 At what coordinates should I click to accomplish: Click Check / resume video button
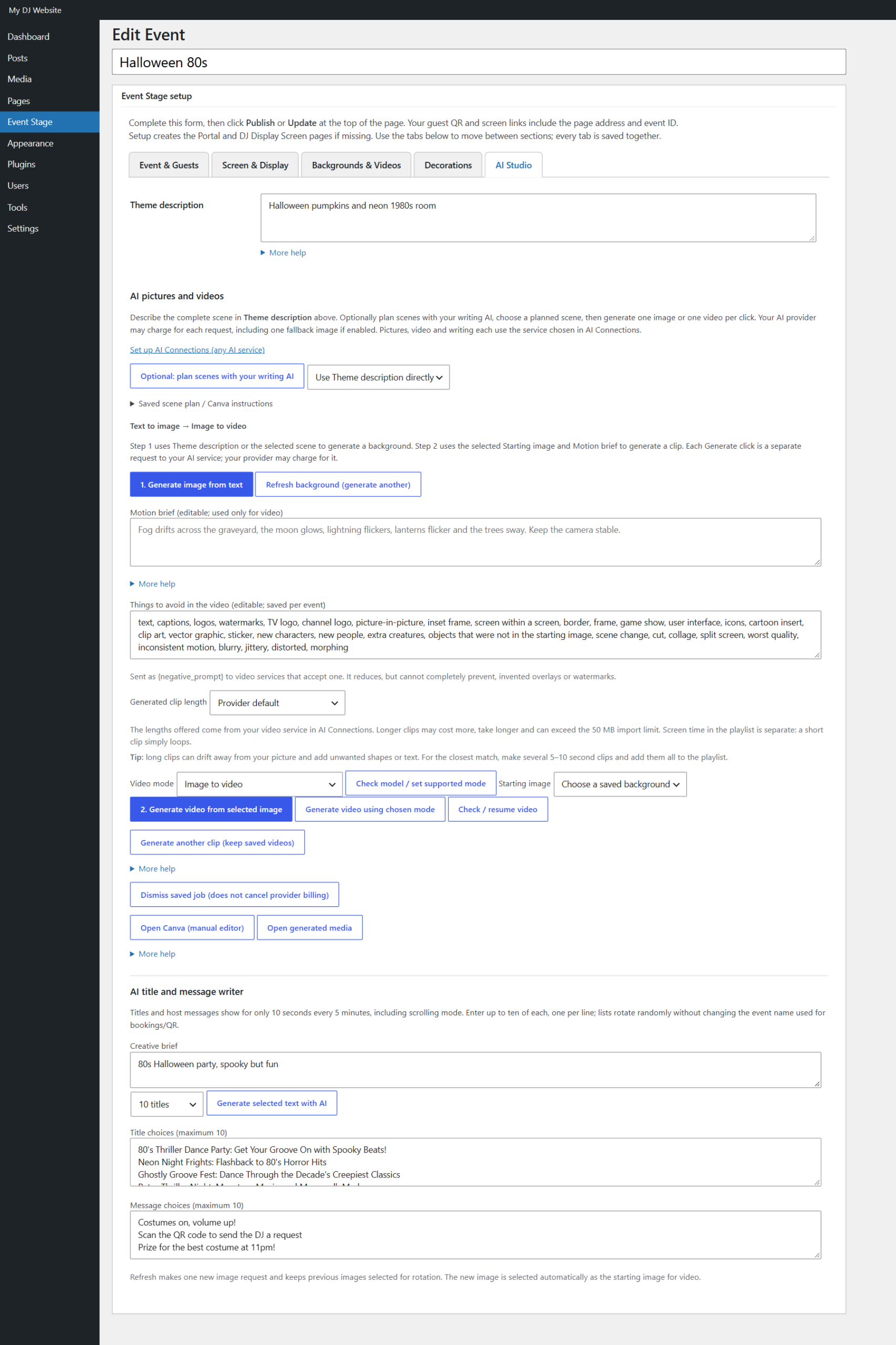[497, 809]
